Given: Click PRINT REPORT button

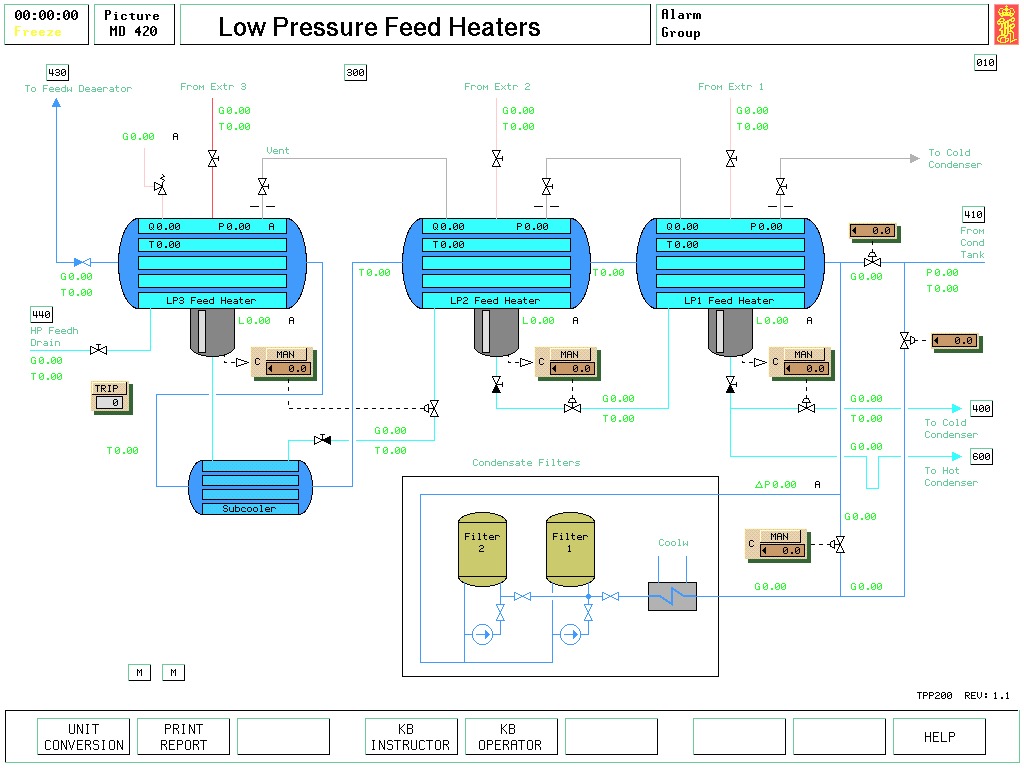Looking at the screenshot, I should tap(184, 737).
